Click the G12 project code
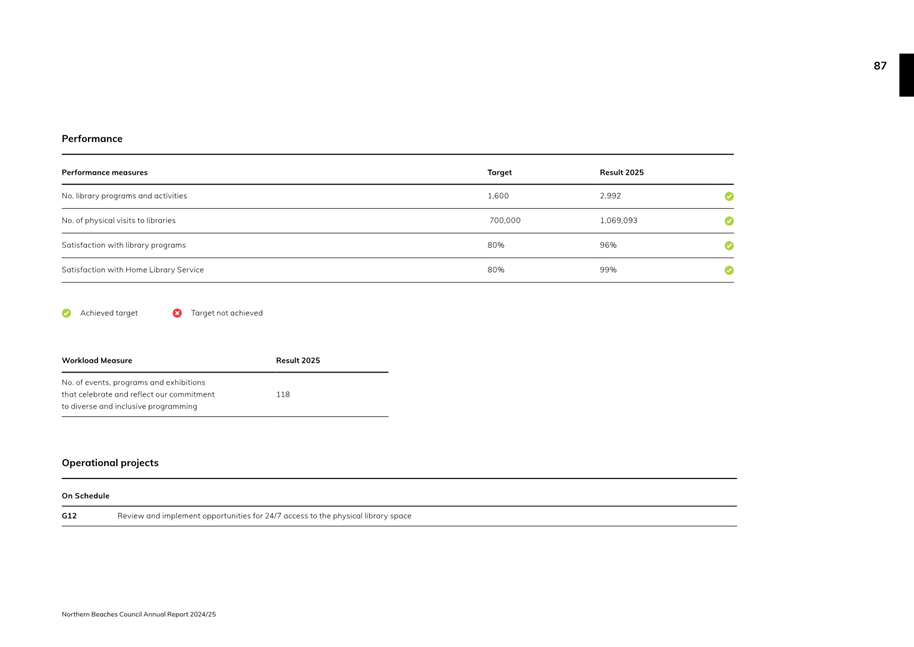Image resolution: width=914 pixels, height=647 pixels. pyautogui.click(x=69, y=516)
